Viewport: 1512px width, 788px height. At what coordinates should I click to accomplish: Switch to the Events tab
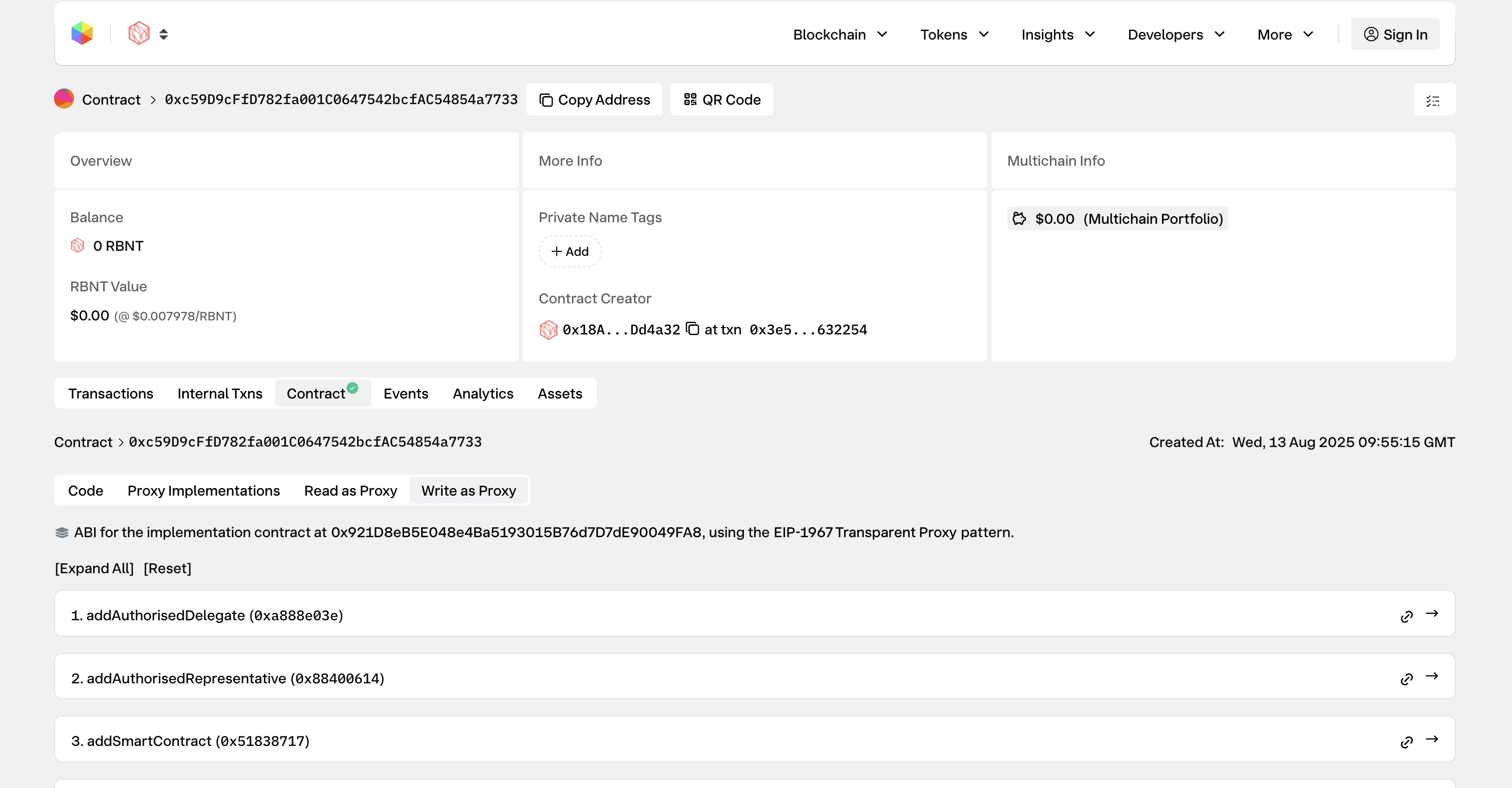[x=406, y=393]
